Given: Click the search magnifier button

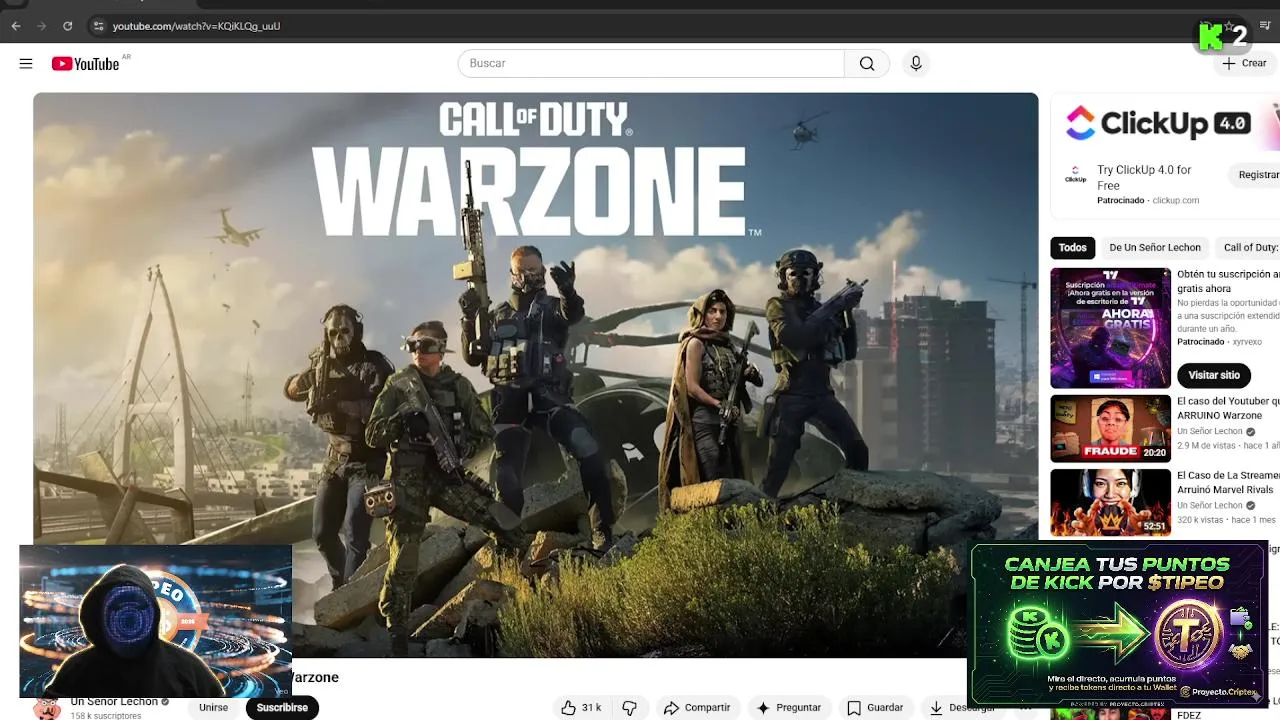Looking at the screenshot, I should 867,64.
